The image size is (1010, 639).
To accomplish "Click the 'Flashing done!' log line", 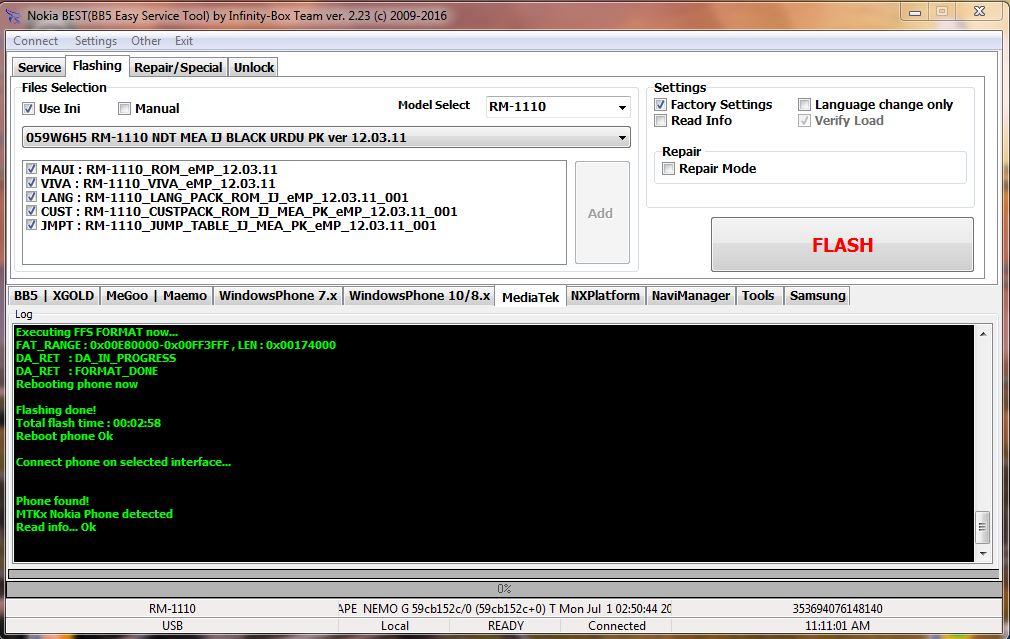I will (56, 410).
